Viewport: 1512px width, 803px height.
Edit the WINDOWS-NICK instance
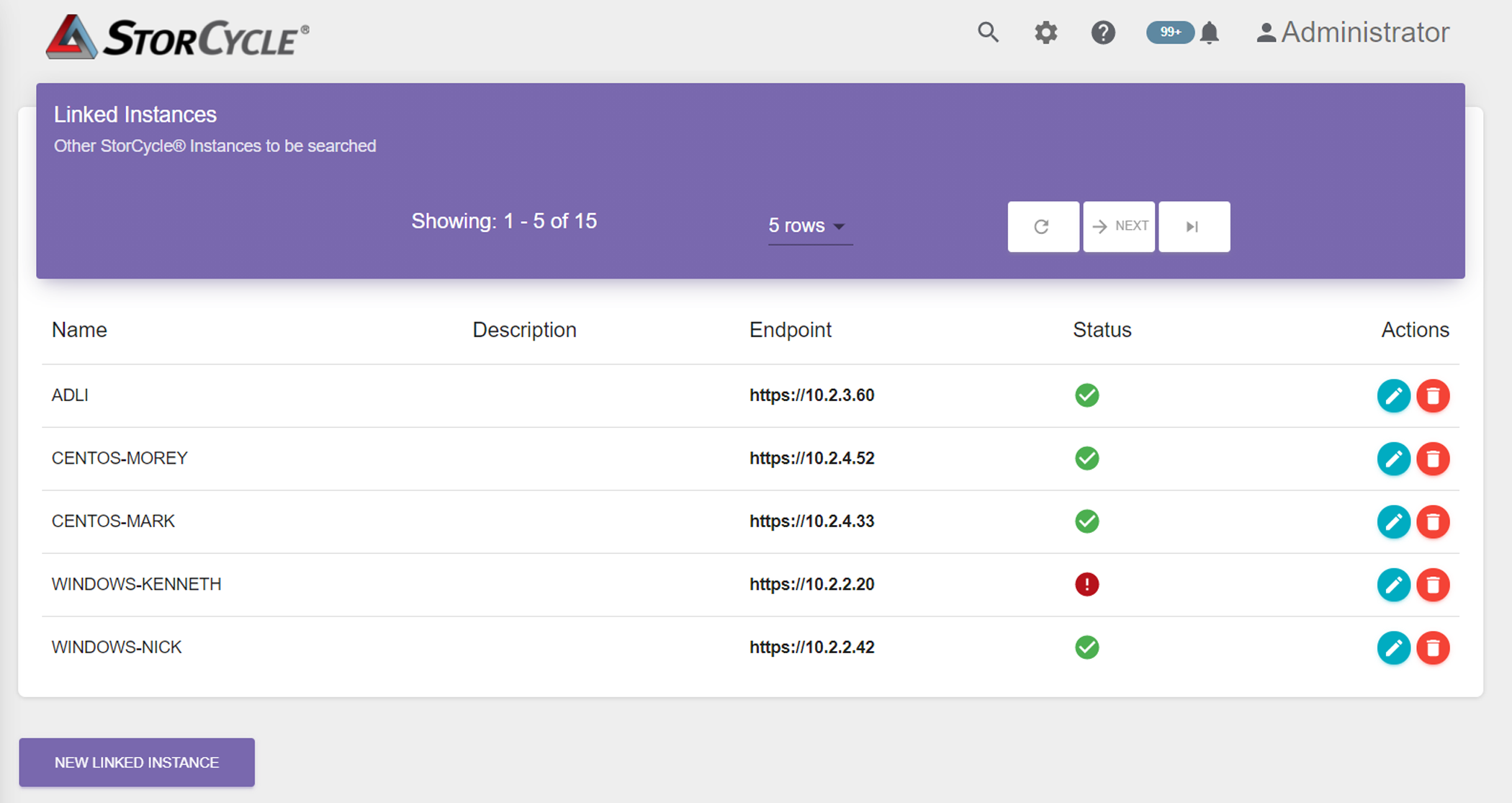[x=1393, y=647]
